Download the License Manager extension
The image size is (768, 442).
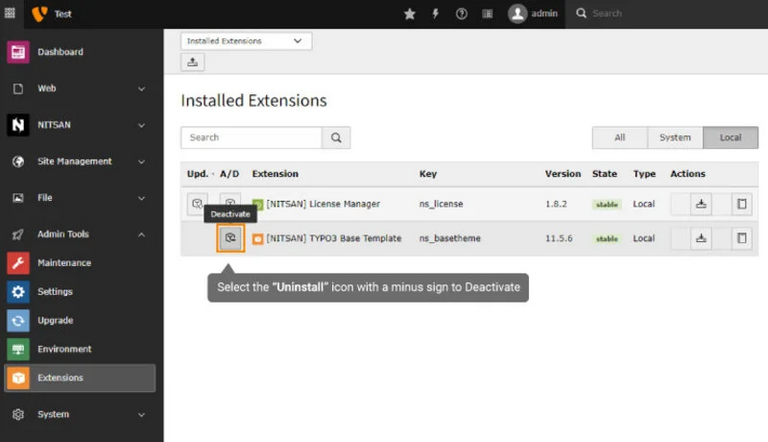(x=702, y=204)
